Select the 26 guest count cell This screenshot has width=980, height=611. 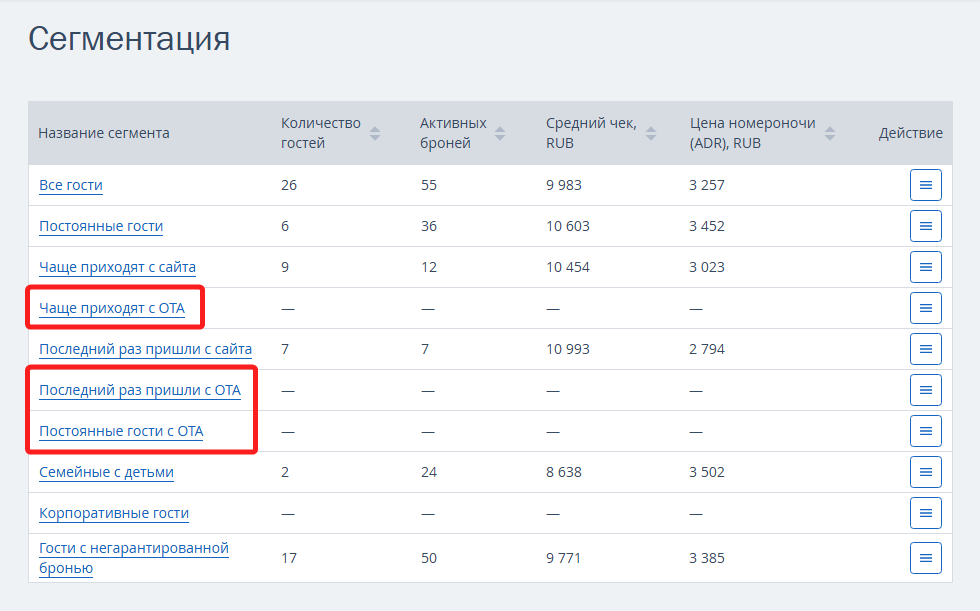[289, 185]
